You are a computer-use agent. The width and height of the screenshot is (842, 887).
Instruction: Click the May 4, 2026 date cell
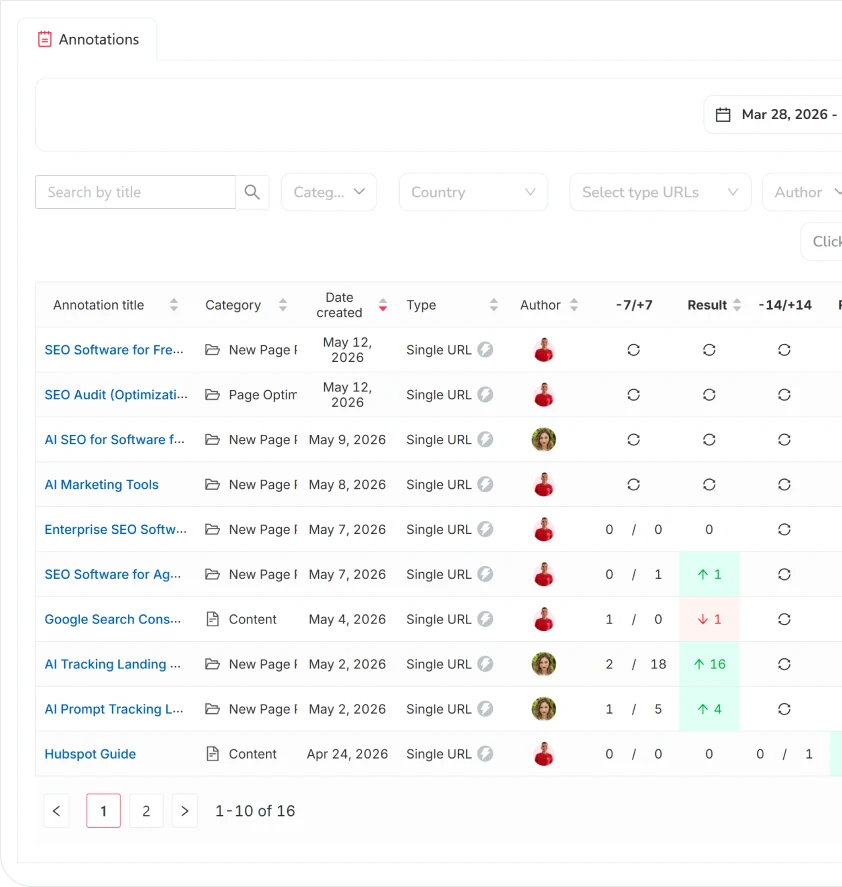347,619
